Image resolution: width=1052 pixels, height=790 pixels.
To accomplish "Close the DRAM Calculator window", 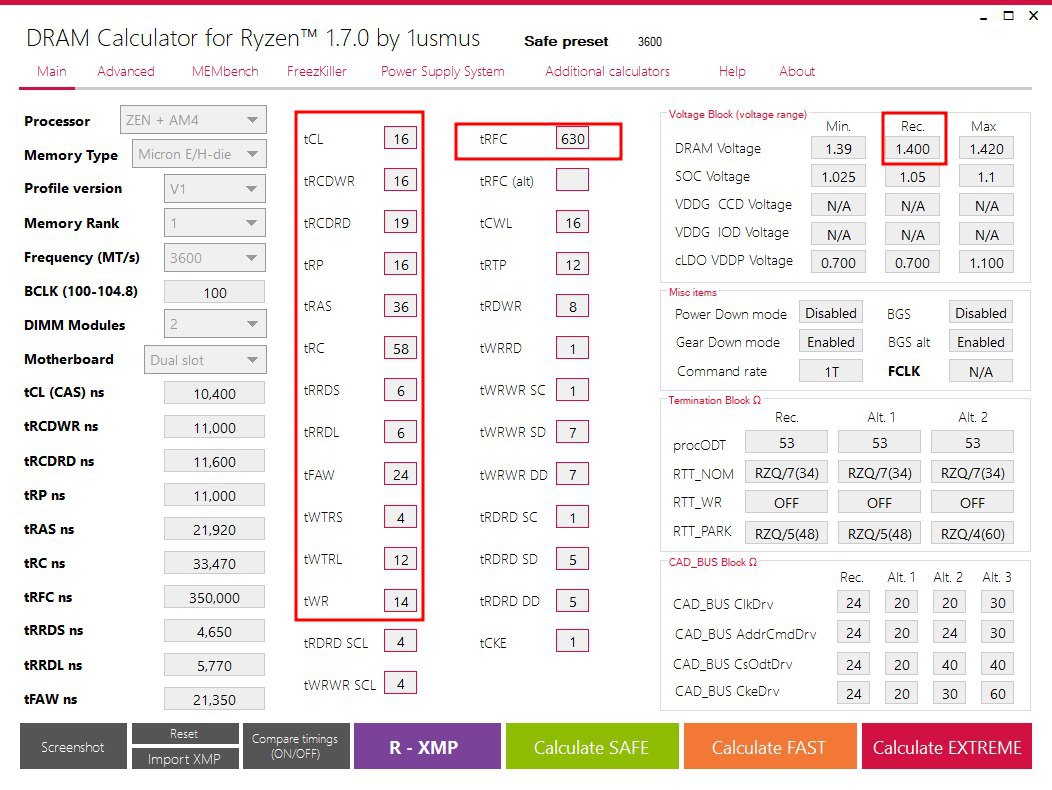I will click(1033, 15).
